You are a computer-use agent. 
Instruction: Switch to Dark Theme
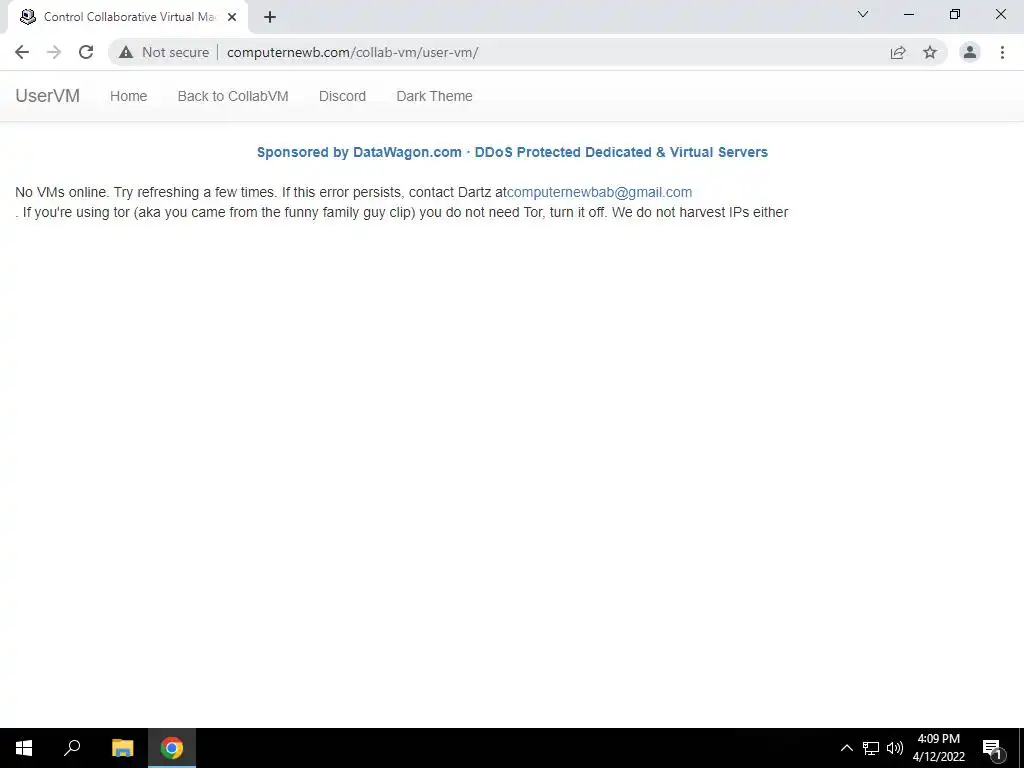click(434, 96)
